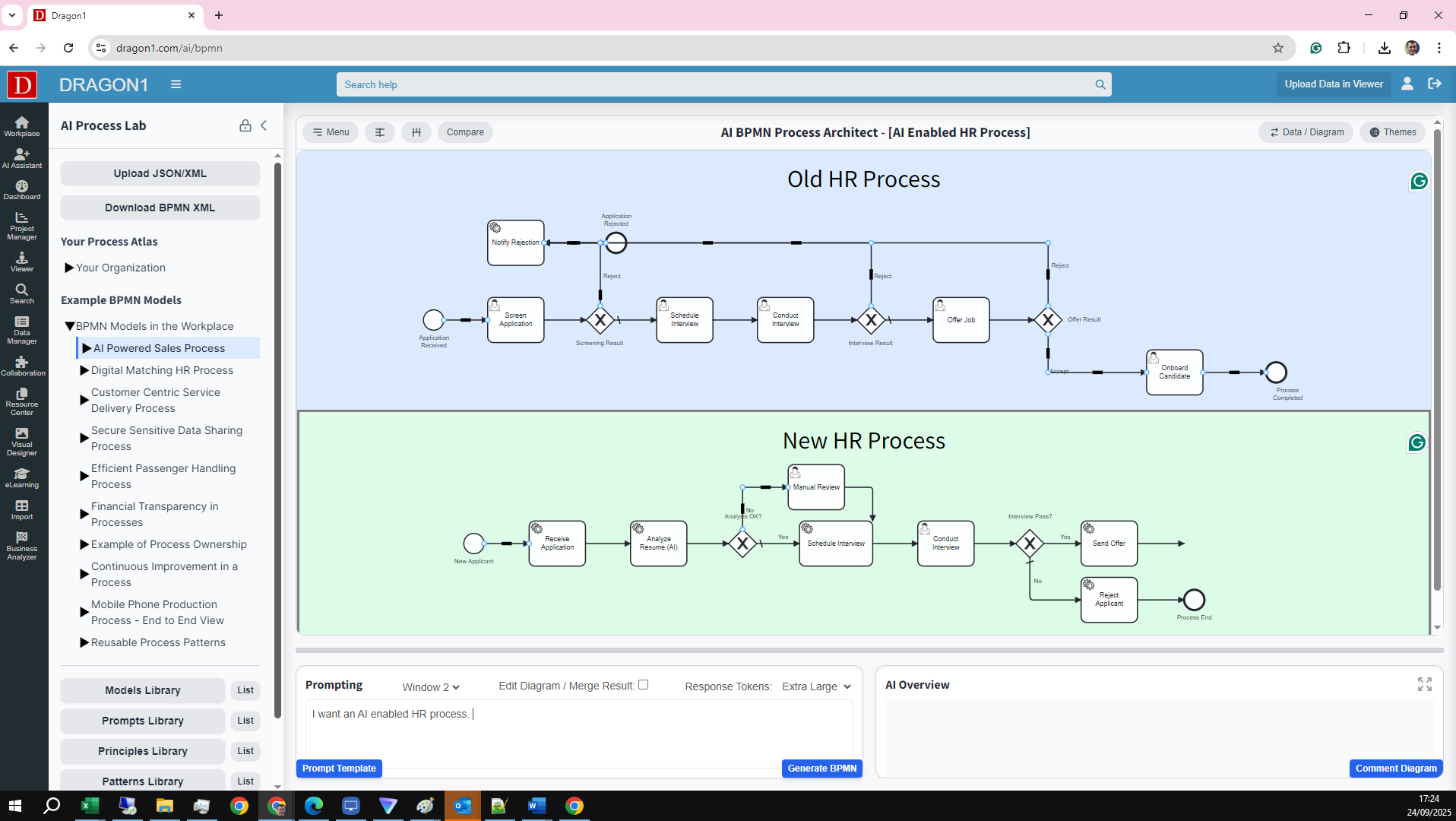Open the diagram Menu button
Image resolution: width=1456 pixels, height=821 pixels.
pos(331,132)
